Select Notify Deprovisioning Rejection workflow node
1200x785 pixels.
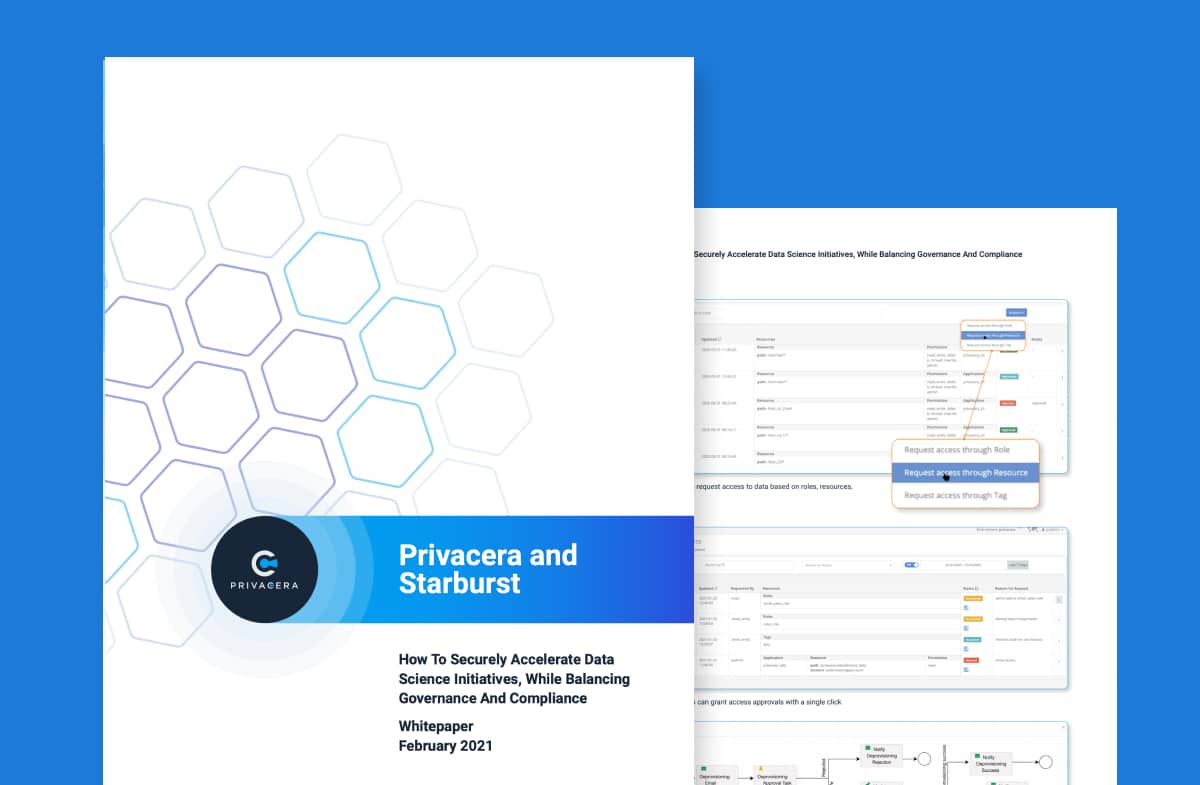[x=881, y=755]
